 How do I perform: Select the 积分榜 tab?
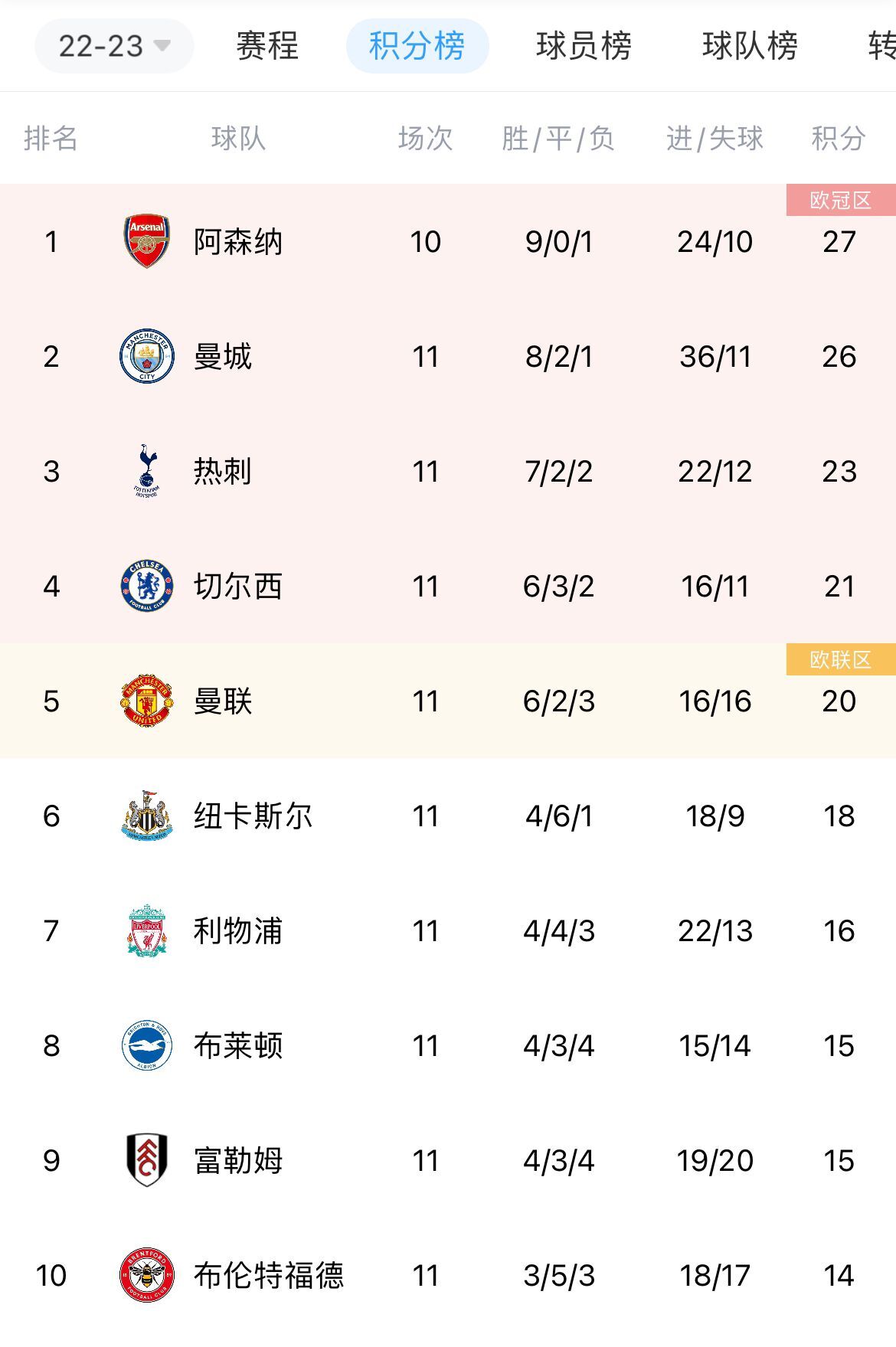(417, 46)
